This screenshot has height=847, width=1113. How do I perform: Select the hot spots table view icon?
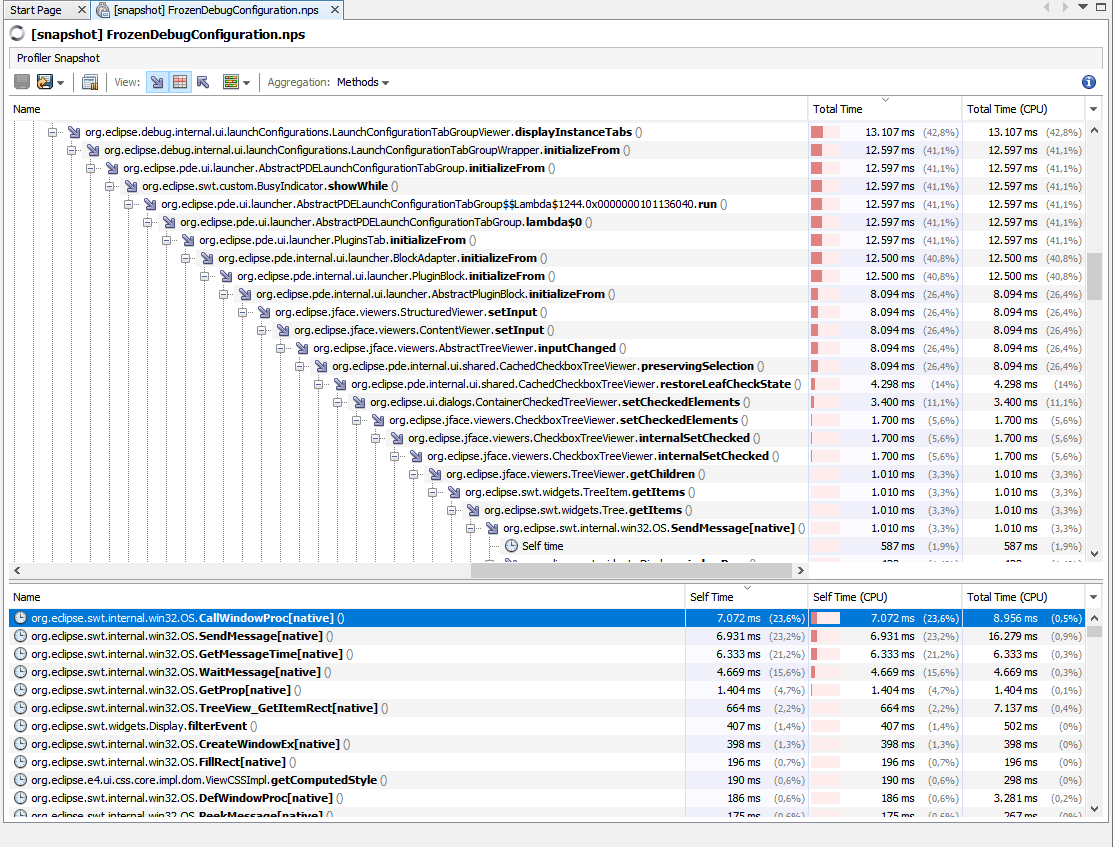[181, 82]
